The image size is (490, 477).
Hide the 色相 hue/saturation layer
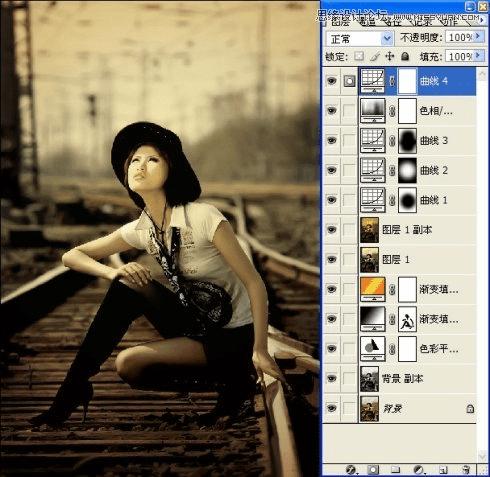pyautogui.click(x=331, y=110)
